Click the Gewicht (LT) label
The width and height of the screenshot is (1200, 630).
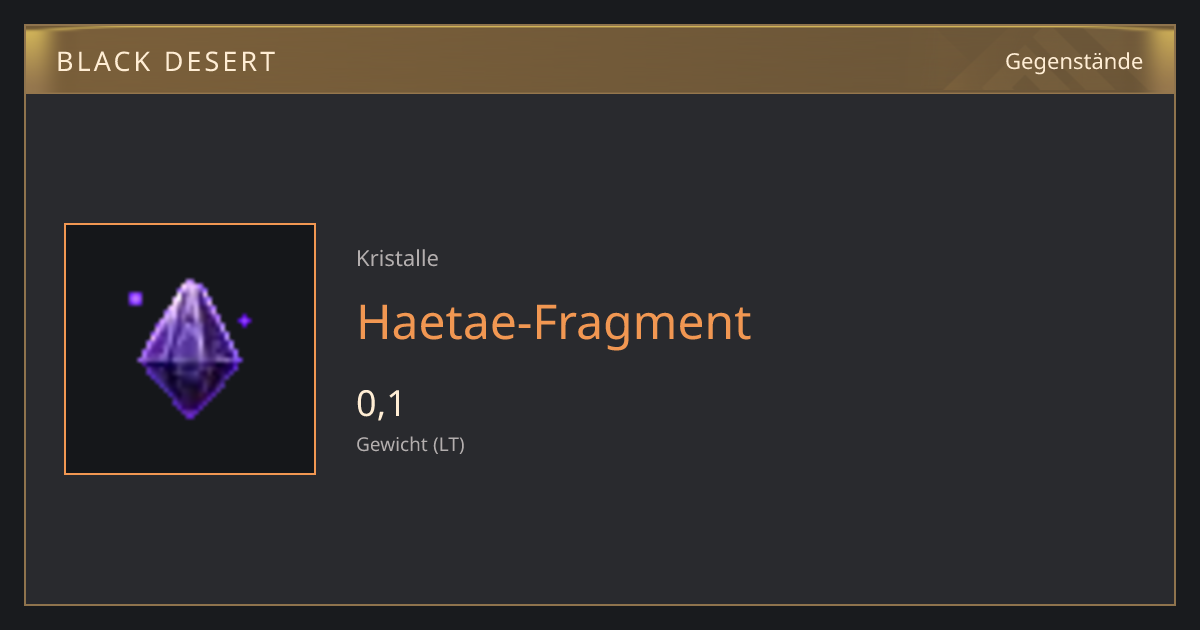(x=410, y=444)
